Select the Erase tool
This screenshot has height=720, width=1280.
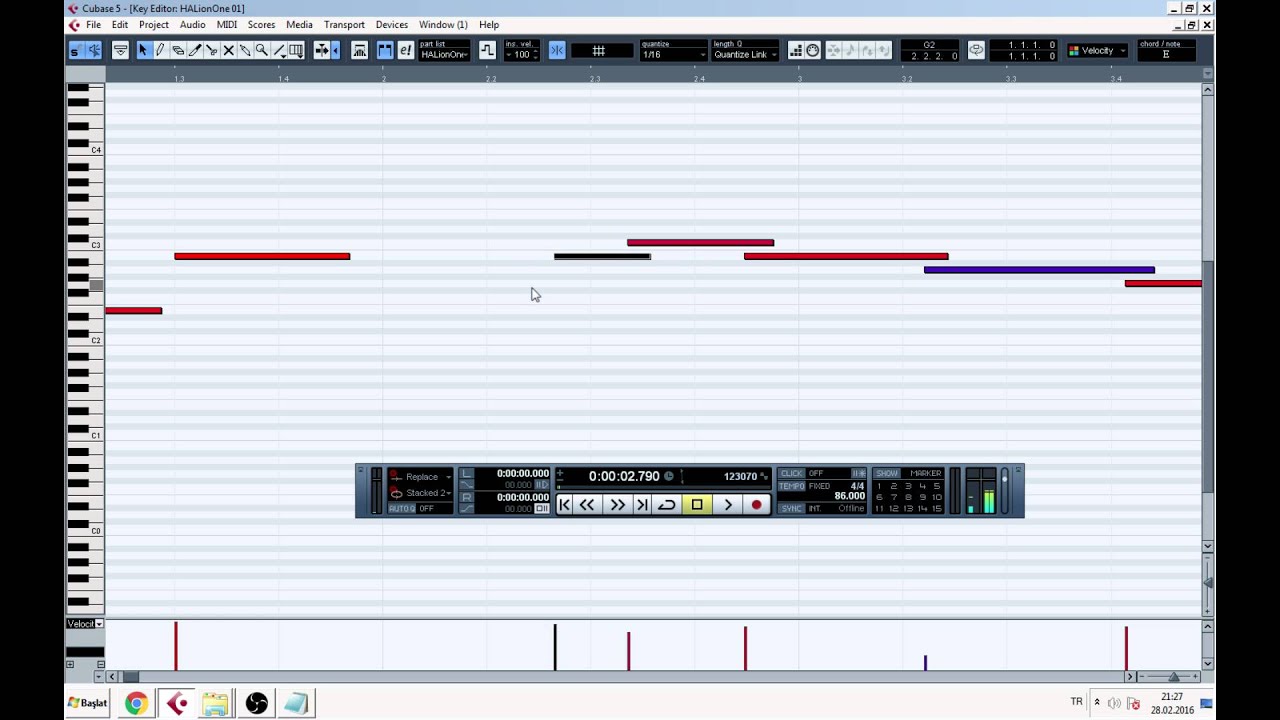point(177,50)
